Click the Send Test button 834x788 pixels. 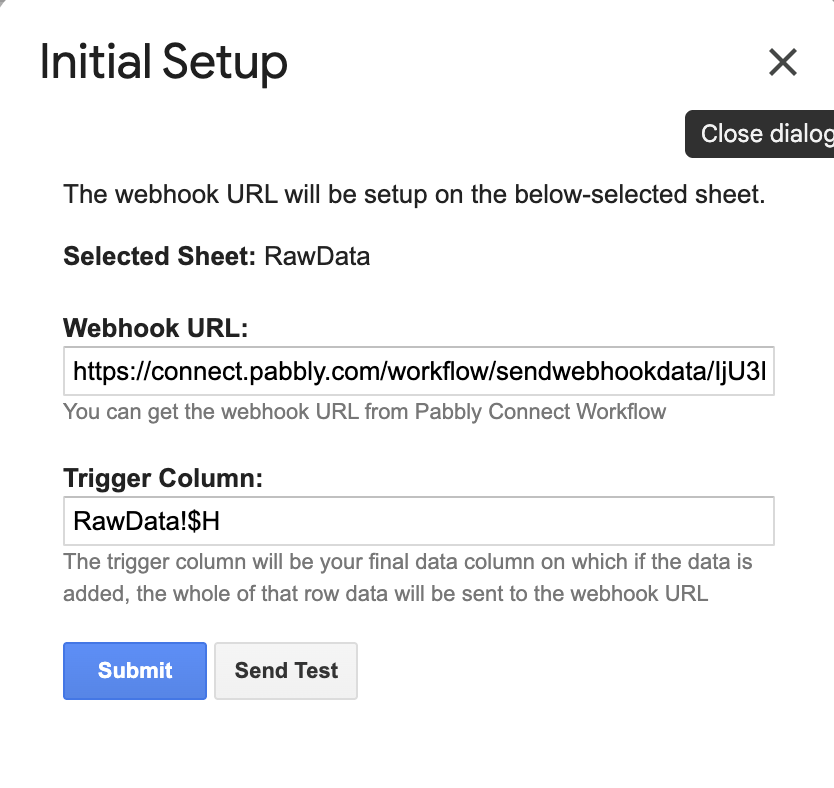[x=286, y=670]
